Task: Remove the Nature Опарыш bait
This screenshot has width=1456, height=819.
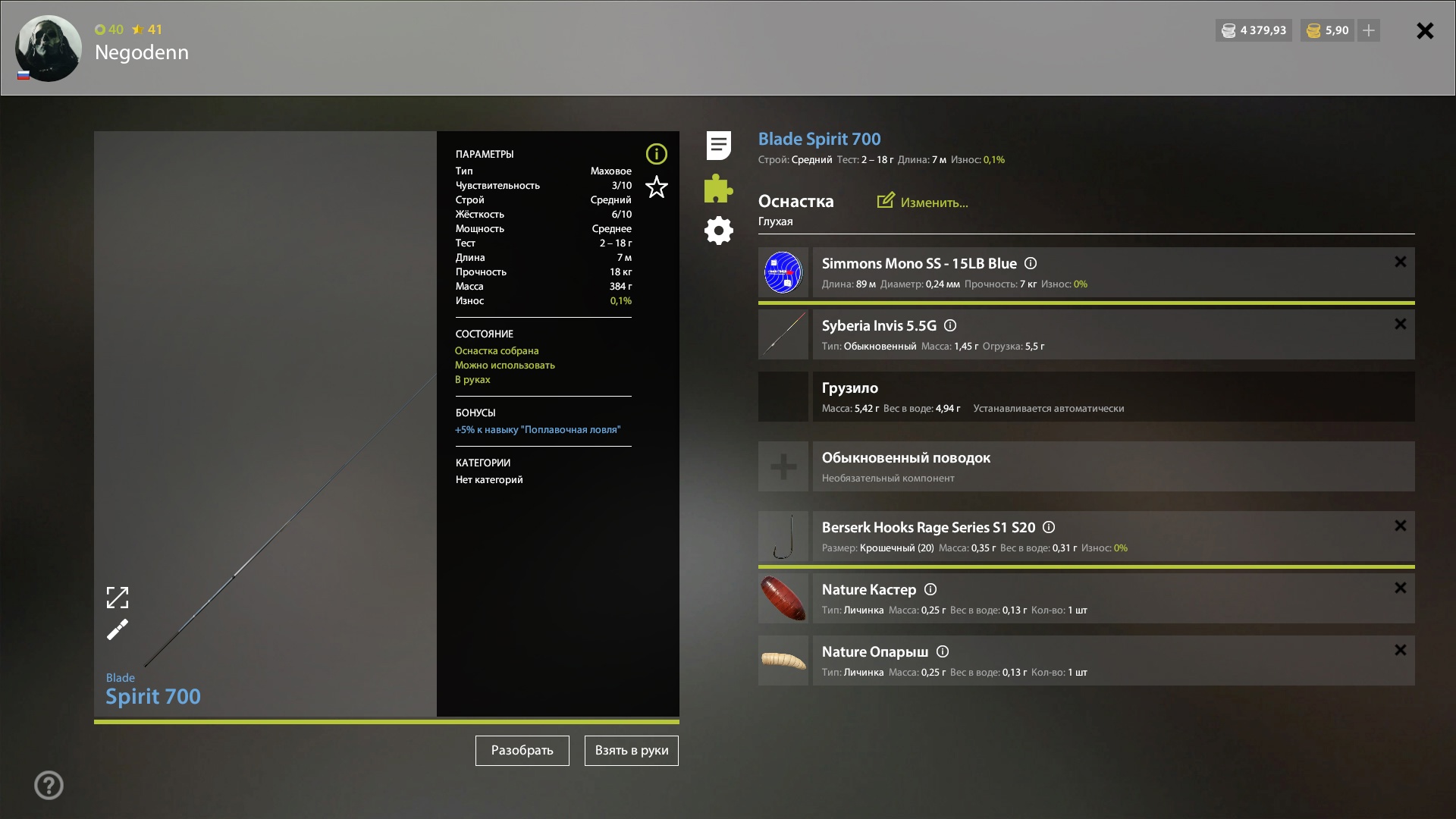Action: tap(1400, 650)
